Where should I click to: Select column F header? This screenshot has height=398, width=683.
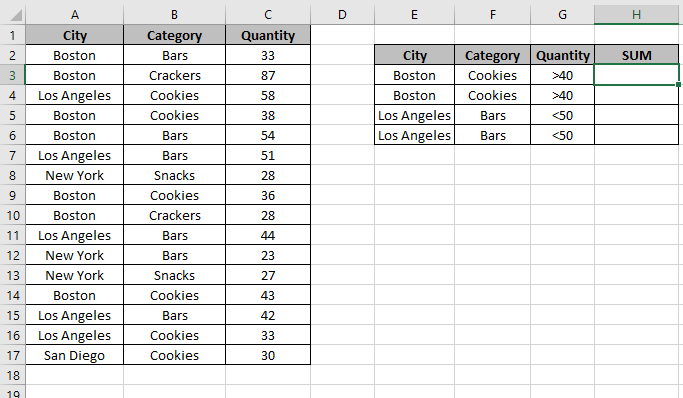(492, 15)
